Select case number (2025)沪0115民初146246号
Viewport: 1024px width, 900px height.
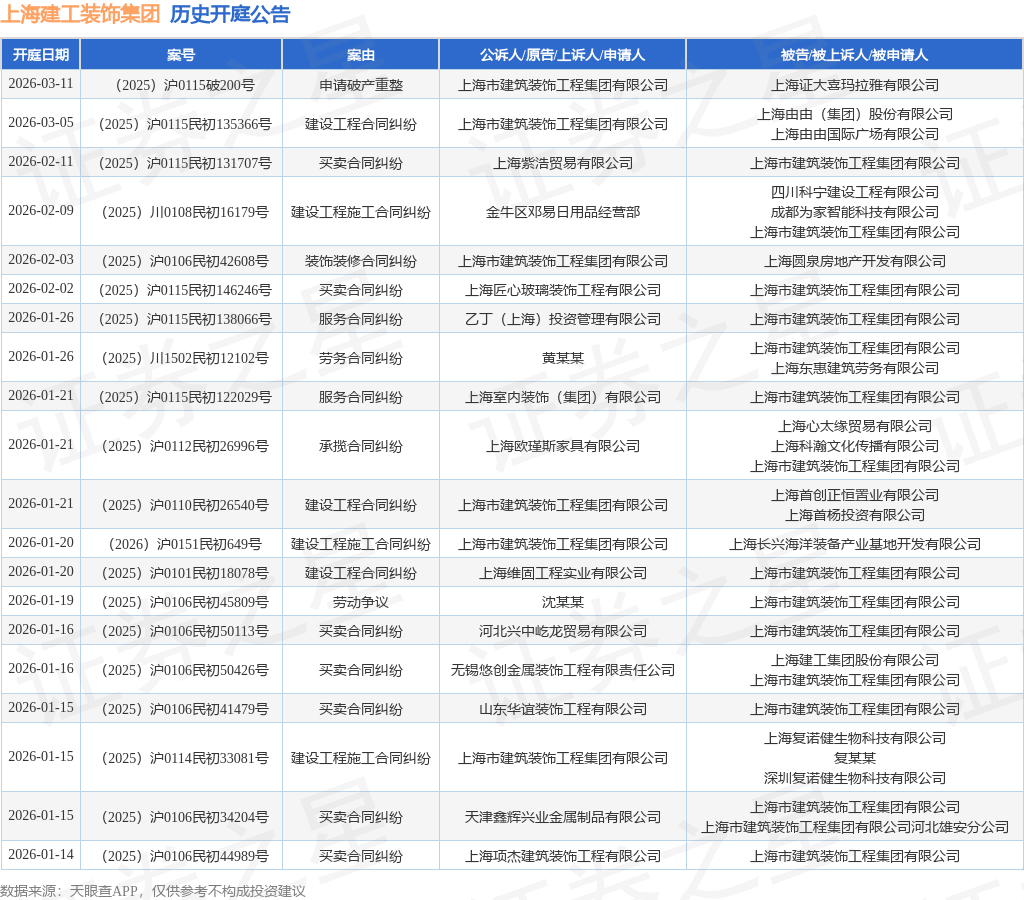pyautogui.click(x=185, y=290)
